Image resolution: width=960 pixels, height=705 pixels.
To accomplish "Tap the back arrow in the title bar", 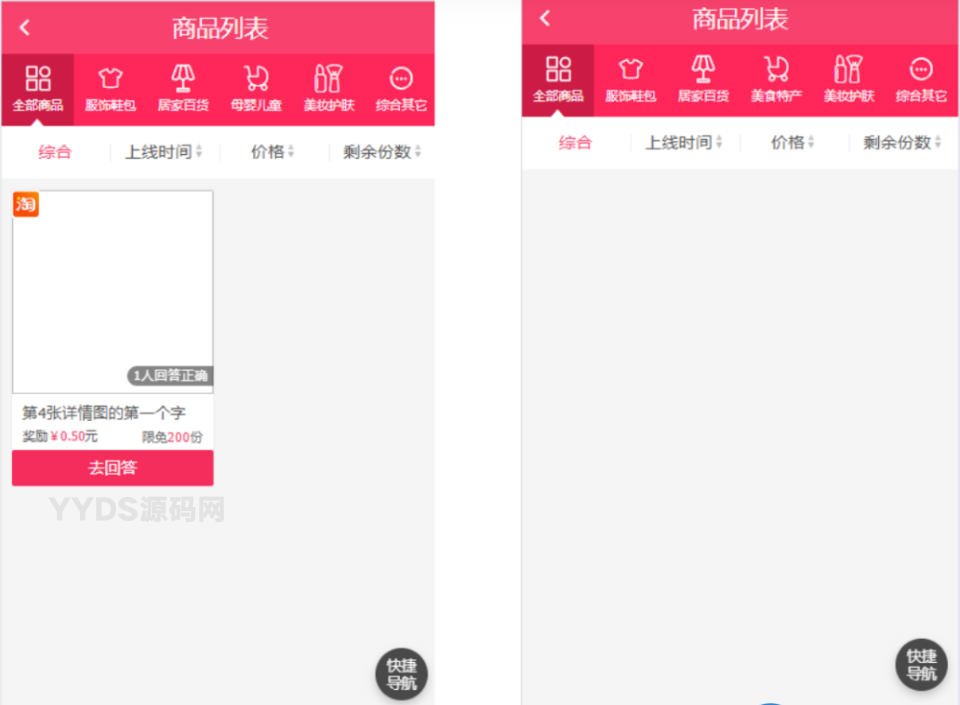I will 23,26.
